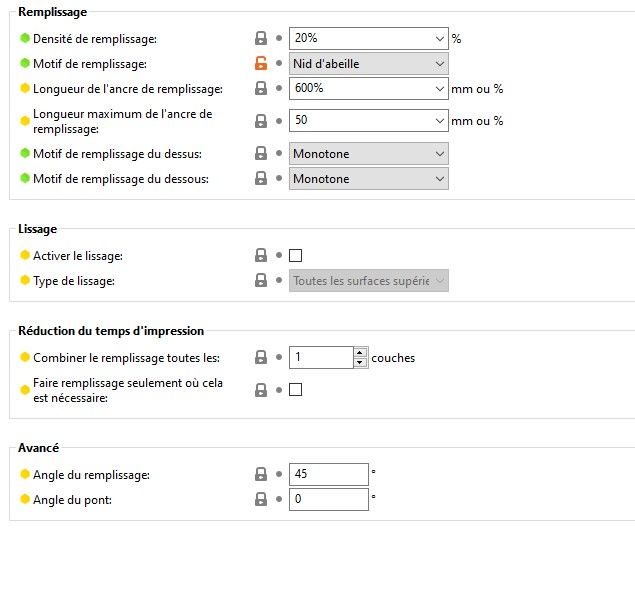The height and width of the screenshot is (615, 635).
Task: Click the lock icon beside Motif de remplissage du dessus
Action: 261,153
